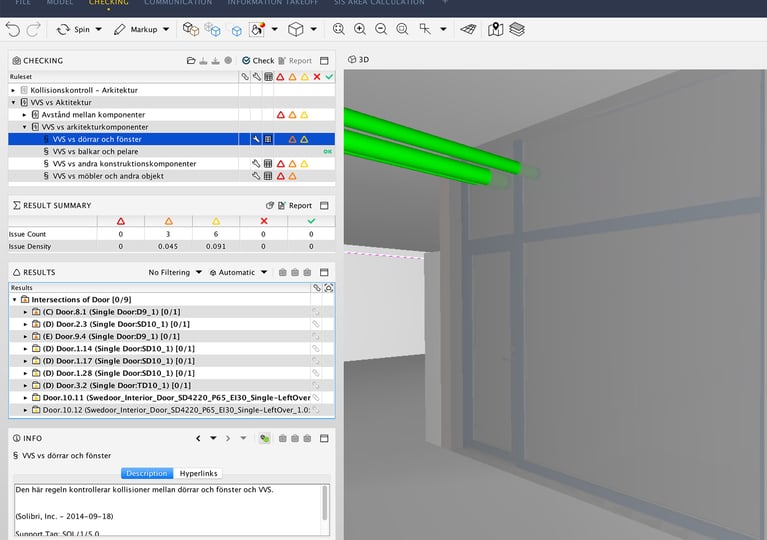Toggle the orange moderate severity filter in Ruleset header
Screen dimensions: 767x540
pos(293,77)
